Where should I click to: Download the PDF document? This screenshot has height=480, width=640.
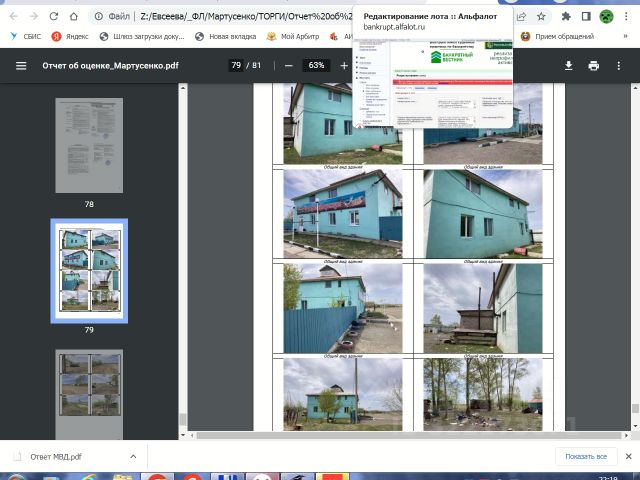[569, 65]
